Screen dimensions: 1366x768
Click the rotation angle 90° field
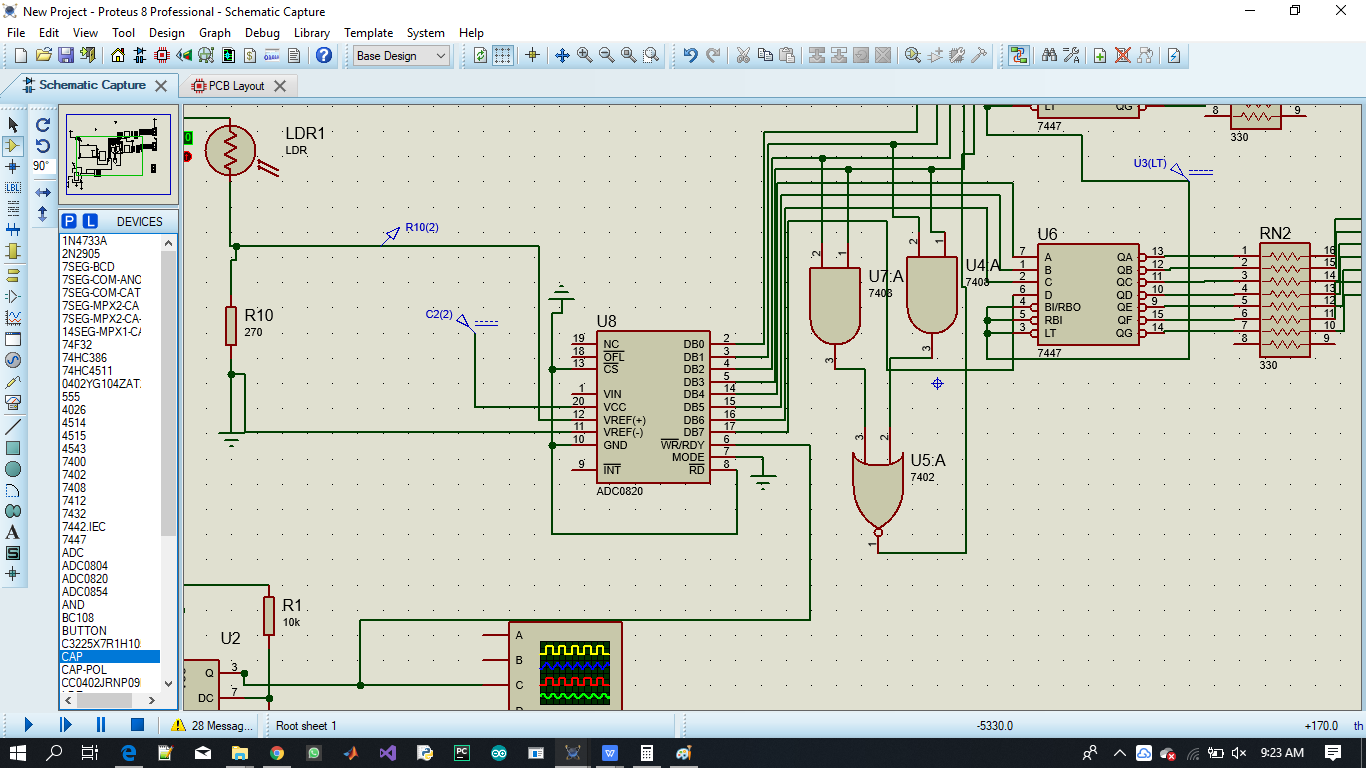point(42,166)
